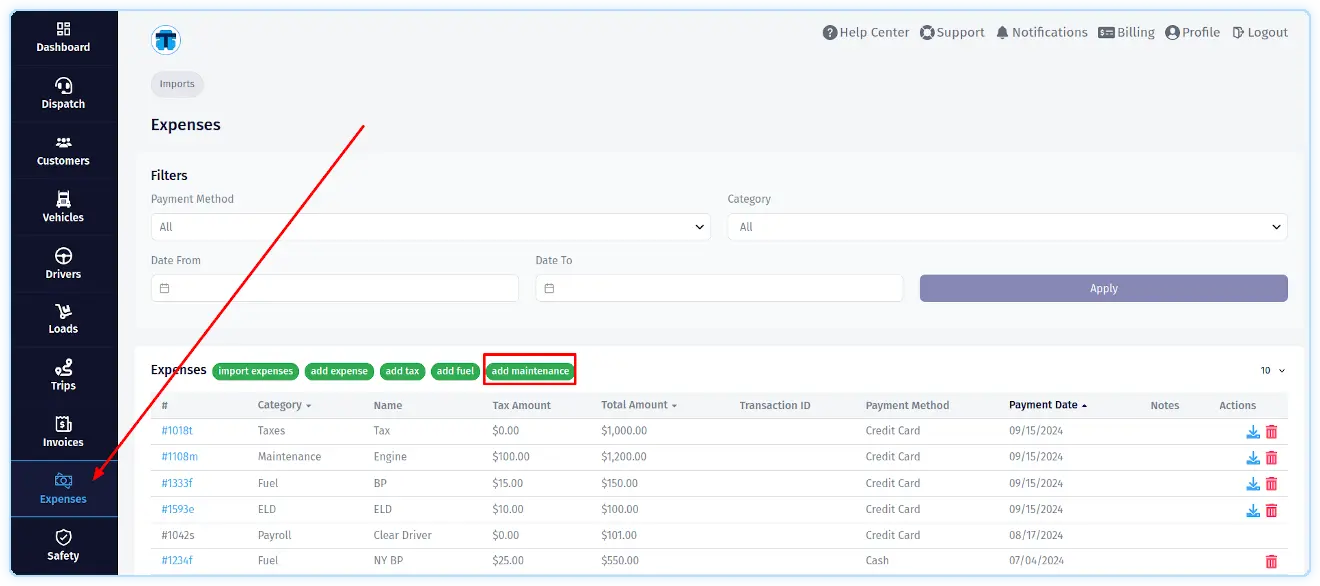The width and height of the screenshot is (1320, 586).
Task: Open the Invoices sidebar menu item
Action: pos(63,431)
